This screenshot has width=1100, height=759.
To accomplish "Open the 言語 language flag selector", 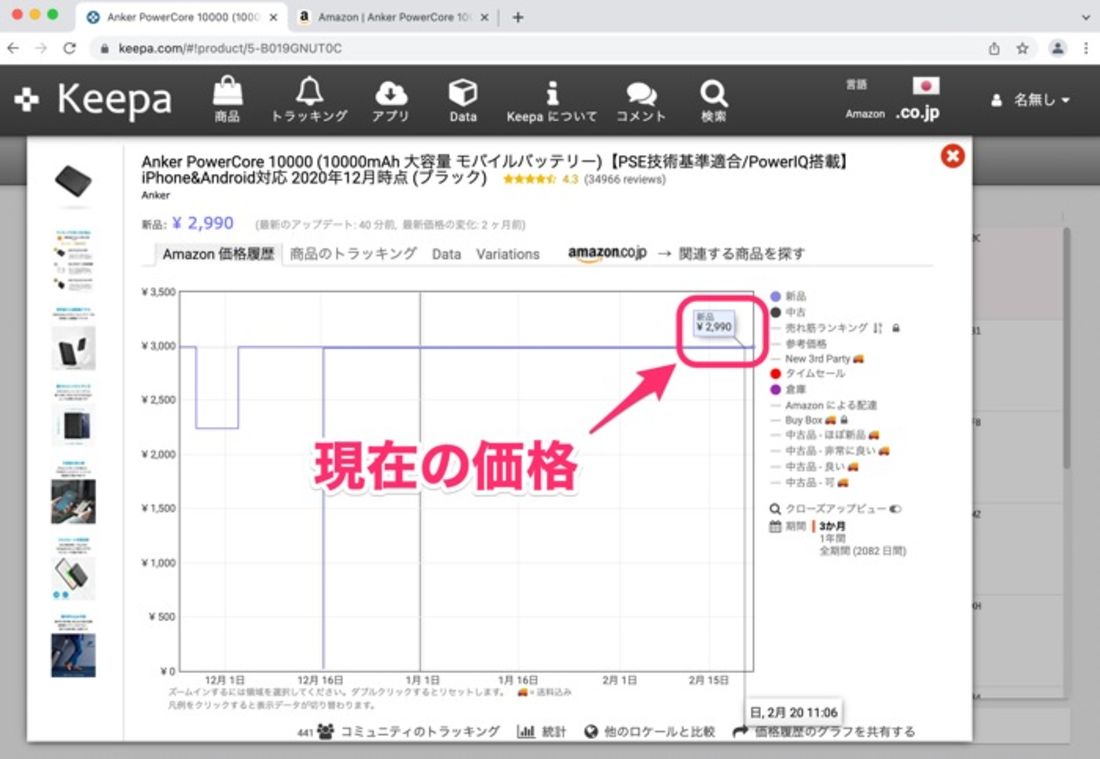I will (925, 86).
